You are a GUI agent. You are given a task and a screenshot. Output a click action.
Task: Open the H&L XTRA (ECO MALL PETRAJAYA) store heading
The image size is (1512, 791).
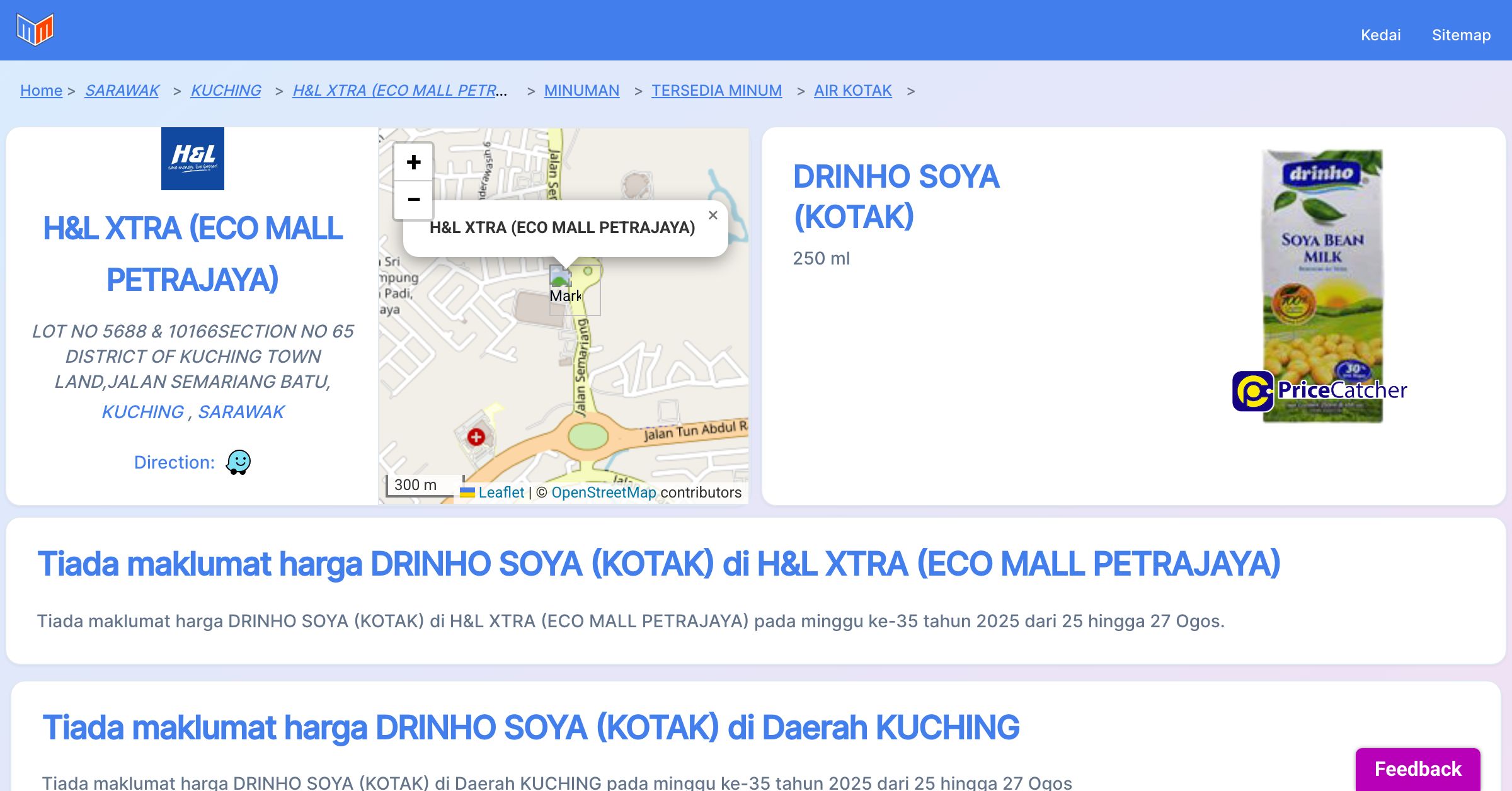point(193,254)
